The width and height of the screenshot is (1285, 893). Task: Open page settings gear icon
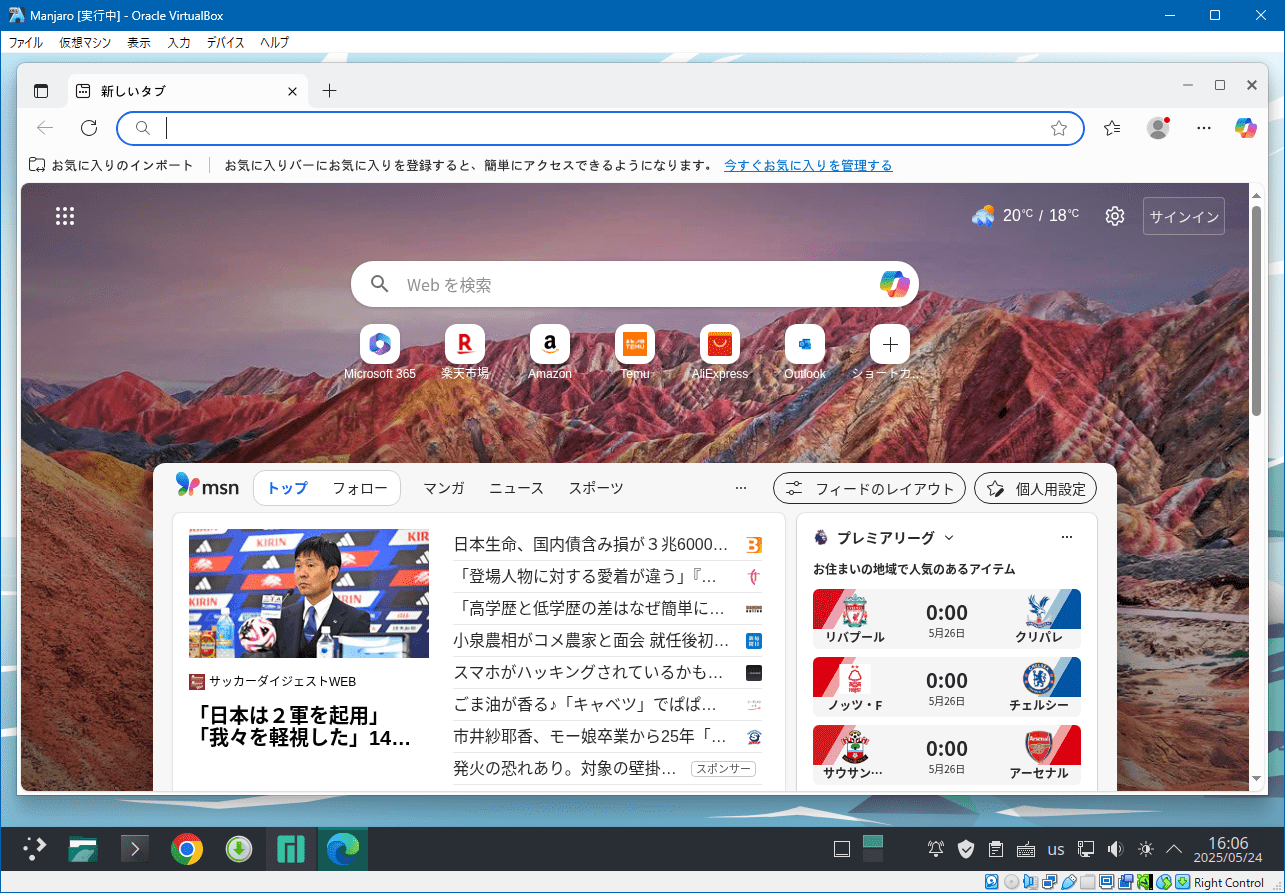pyautogui.click(x=1115, y=216)
